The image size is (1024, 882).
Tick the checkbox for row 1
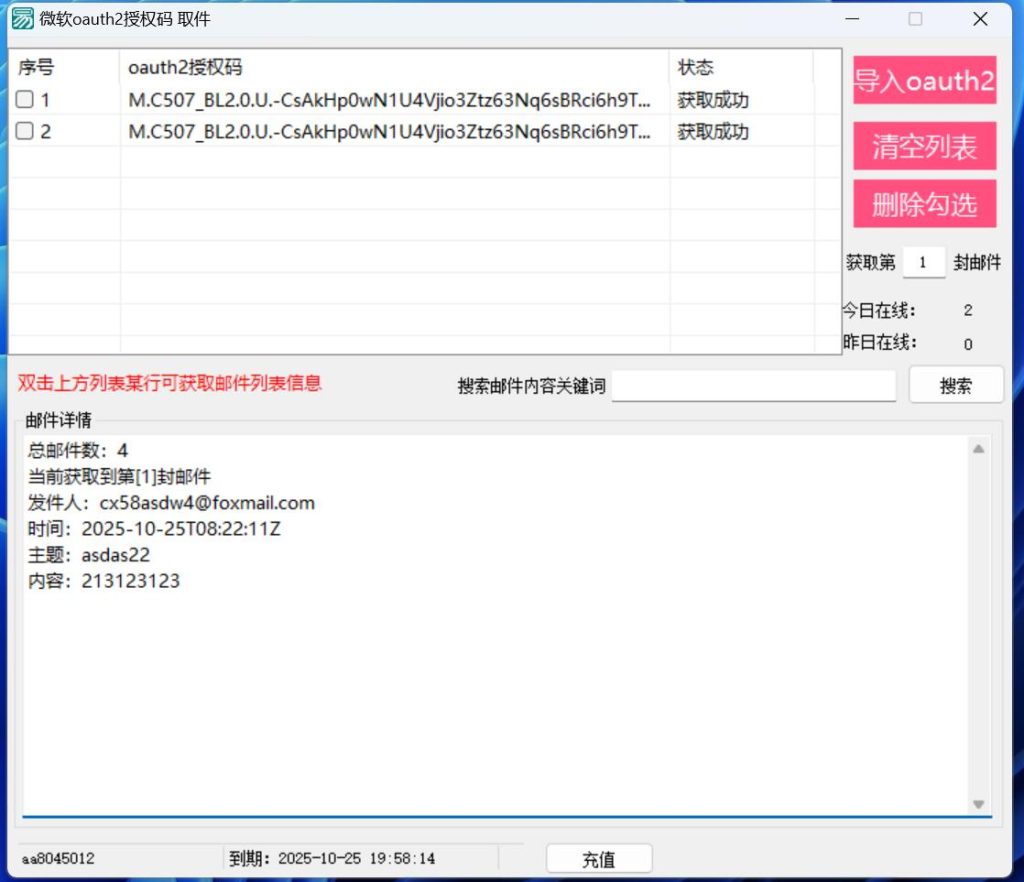click(x=25, y=100)
